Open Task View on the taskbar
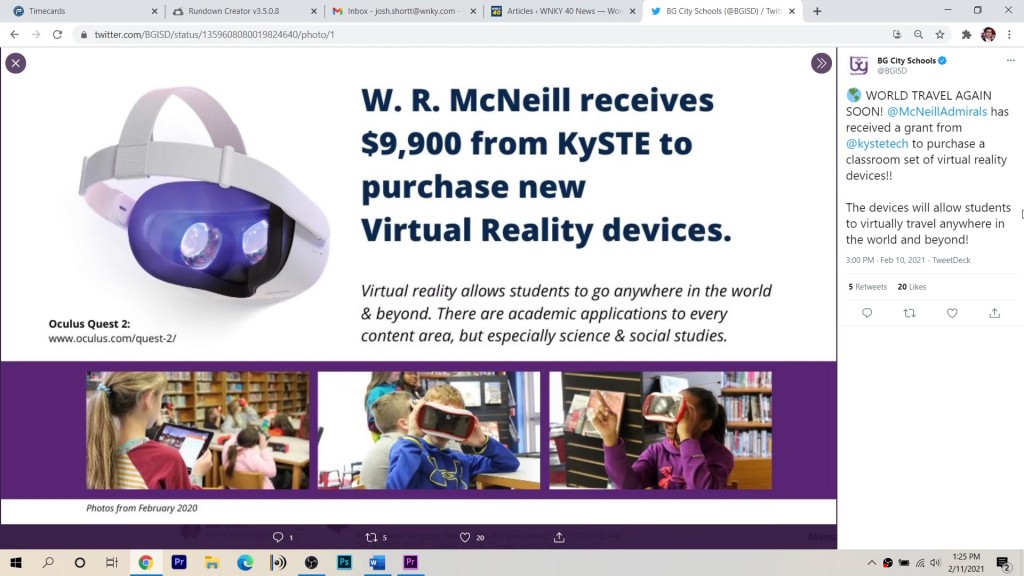 tap(112, 562)
